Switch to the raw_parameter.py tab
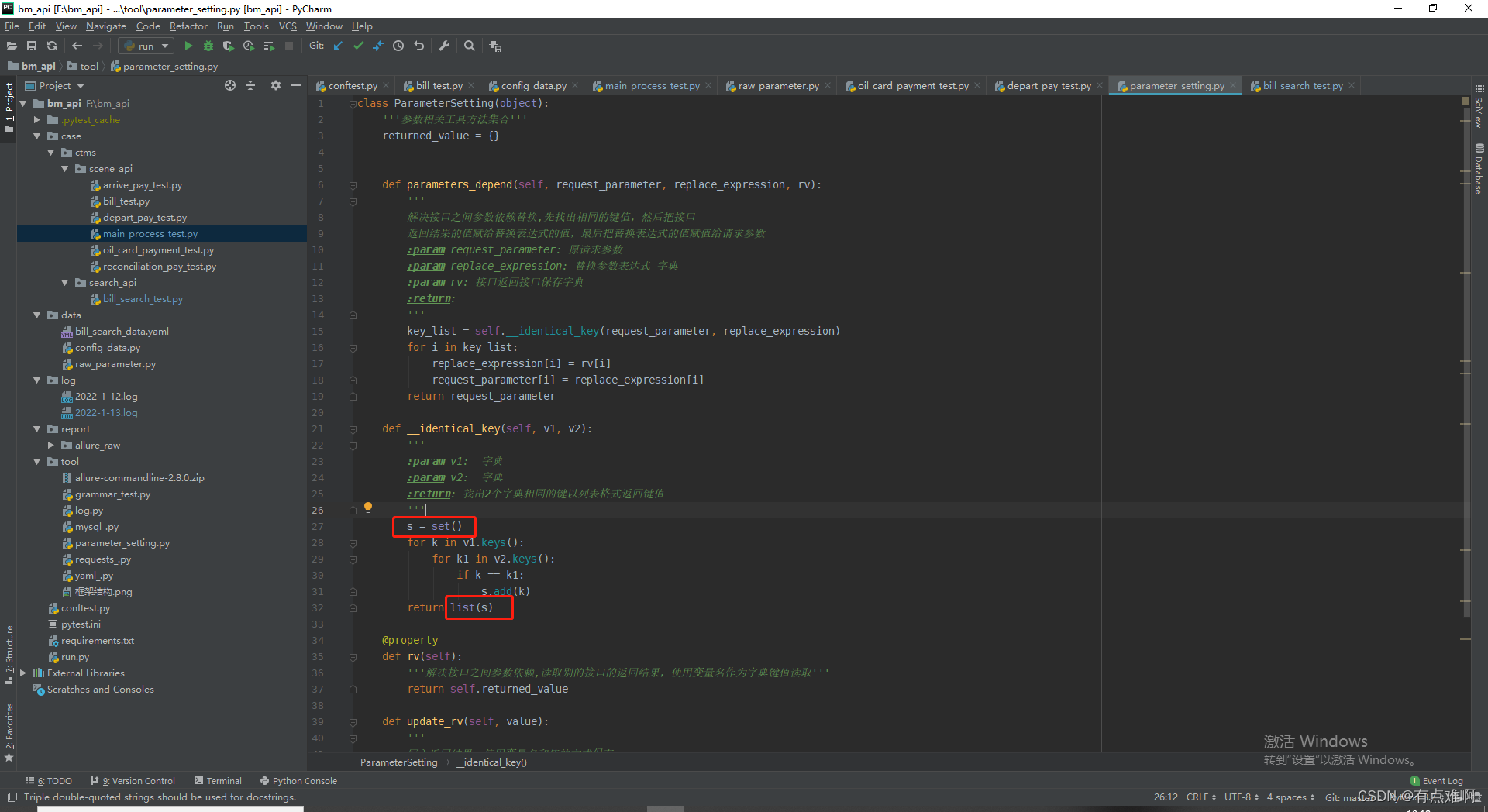Image resolution: width=1488 pixels, height=812 pixels. (x=778, y=86)
